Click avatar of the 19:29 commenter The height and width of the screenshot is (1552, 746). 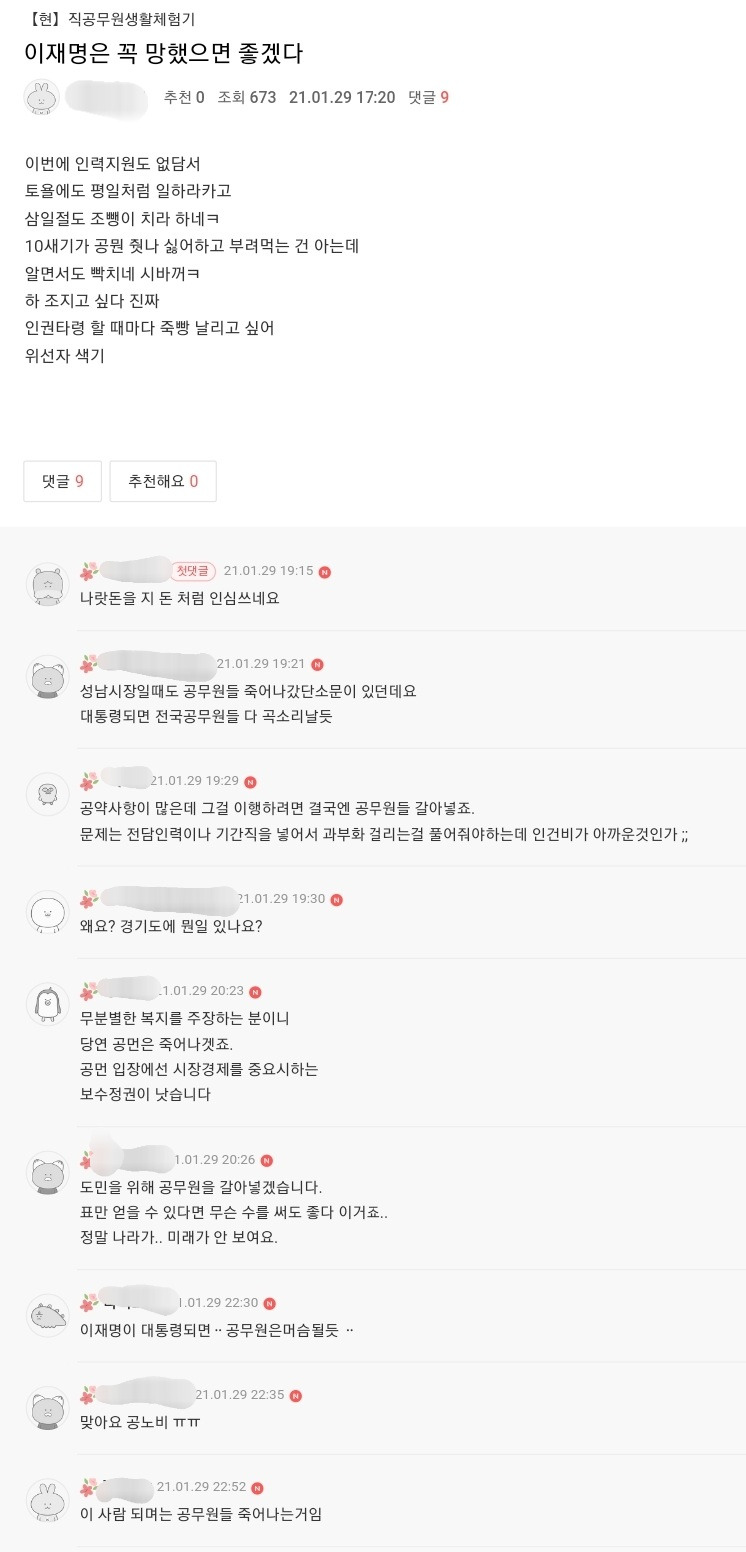click(46, 794)
